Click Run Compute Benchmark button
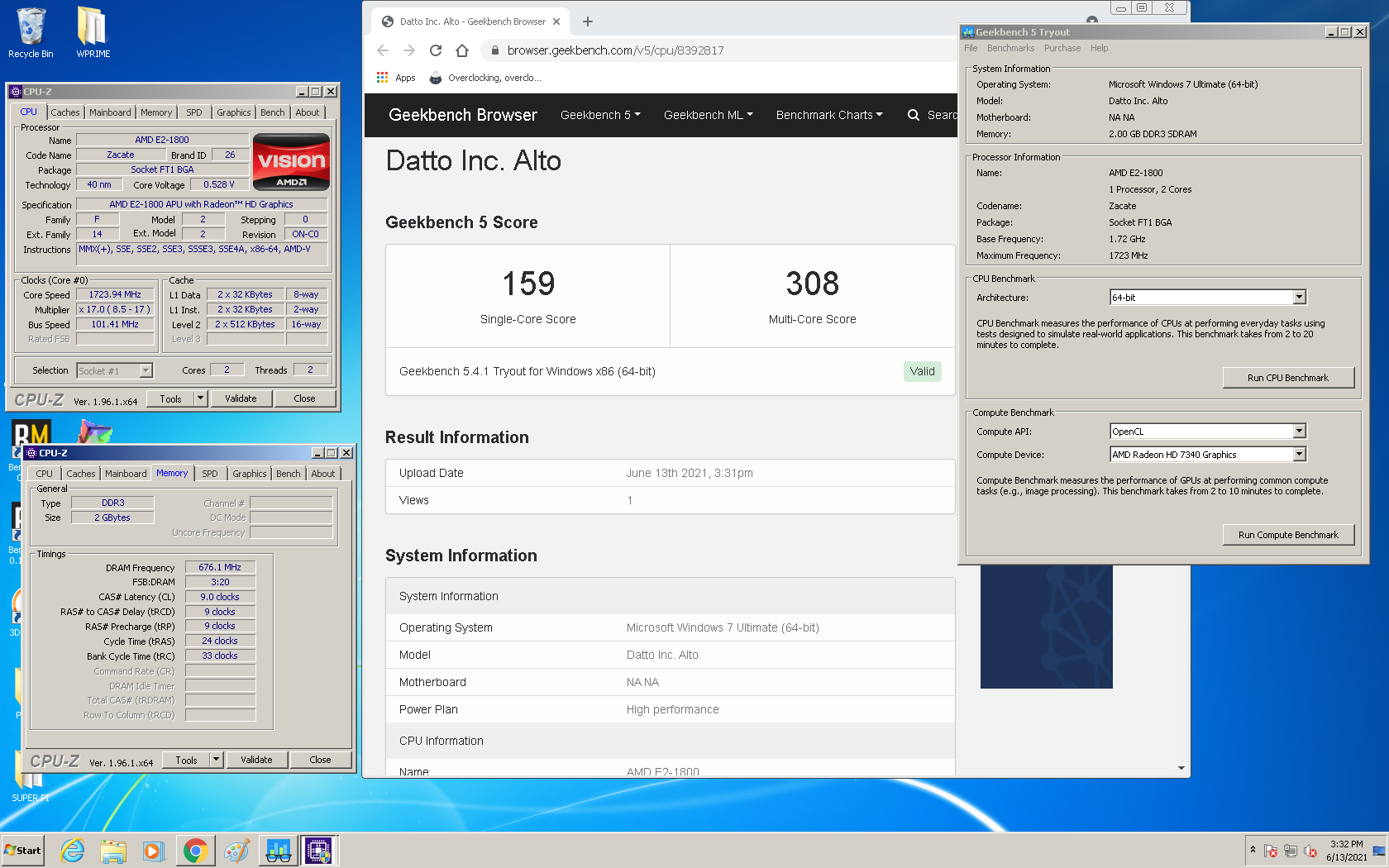Viewport: 1389px width, 868px height. click(x=1288, y=535)
